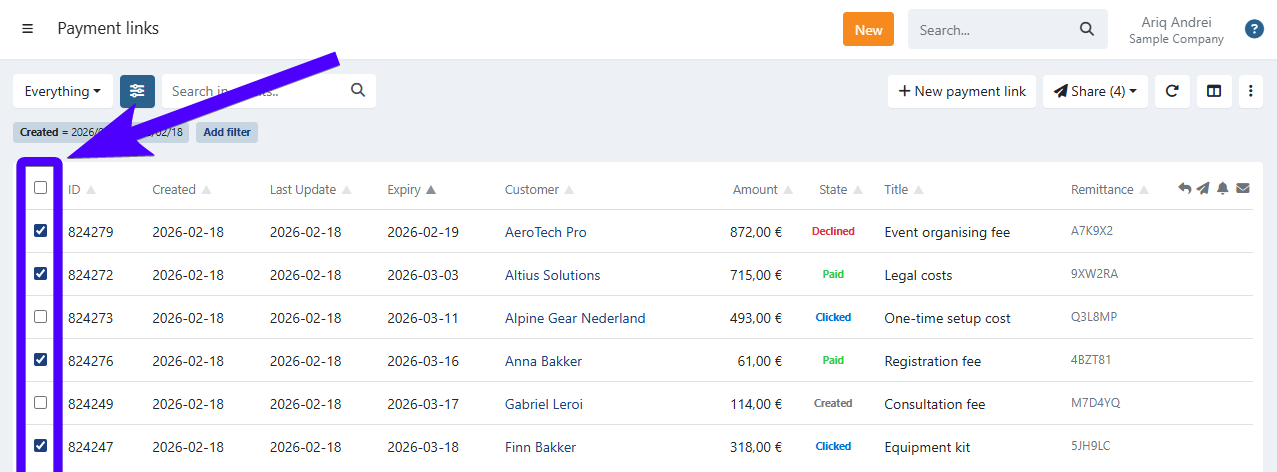Viewport: 1277px width, 472px height.
Task: Click the bell icon column header
Action: pyautogui.click(x=1222, y=188)
